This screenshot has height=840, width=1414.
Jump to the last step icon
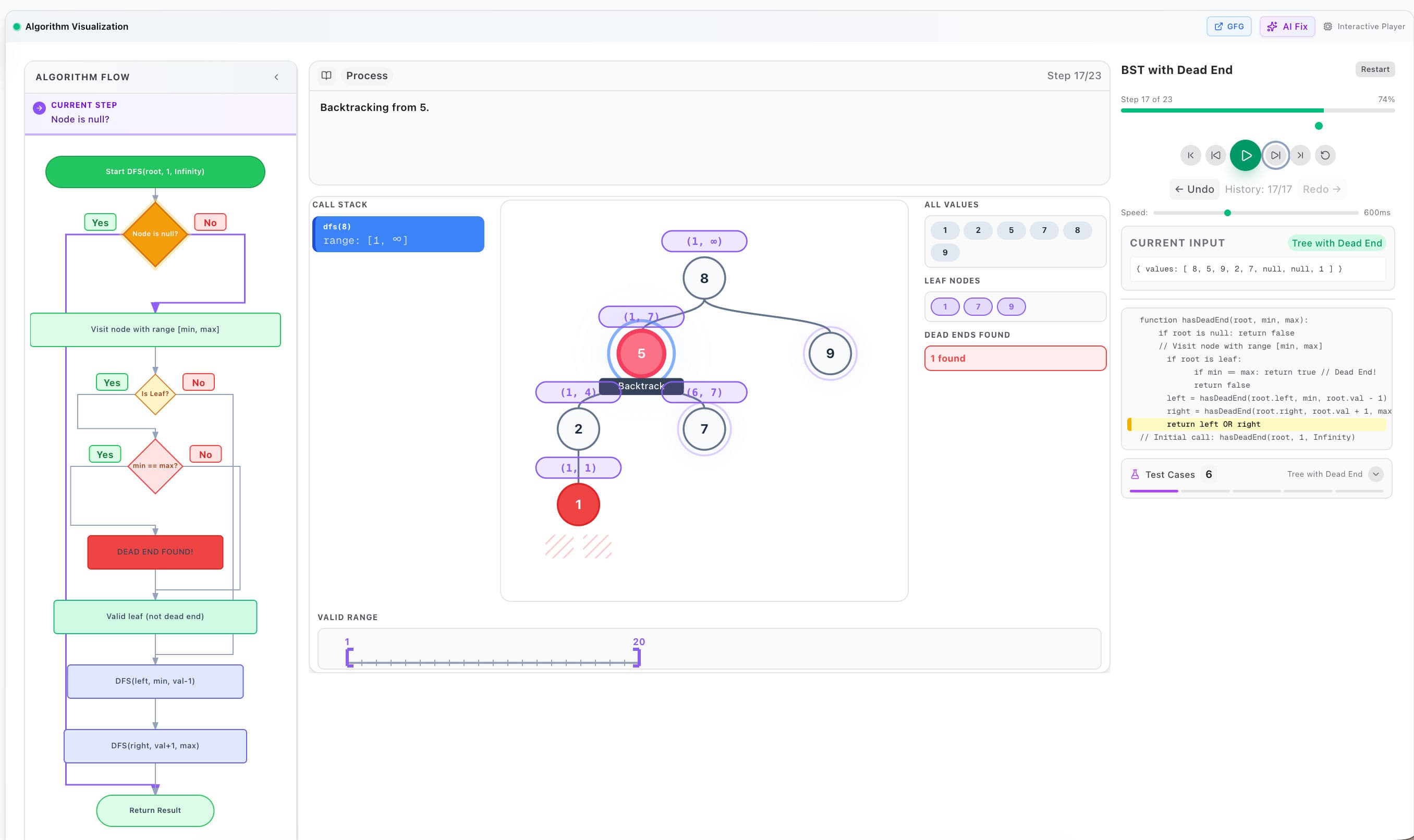pos(1300,155)
